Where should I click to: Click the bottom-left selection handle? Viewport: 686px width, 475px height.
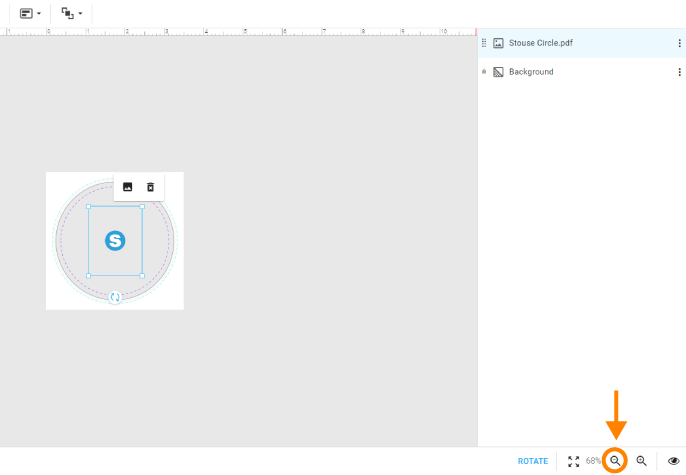88,276
